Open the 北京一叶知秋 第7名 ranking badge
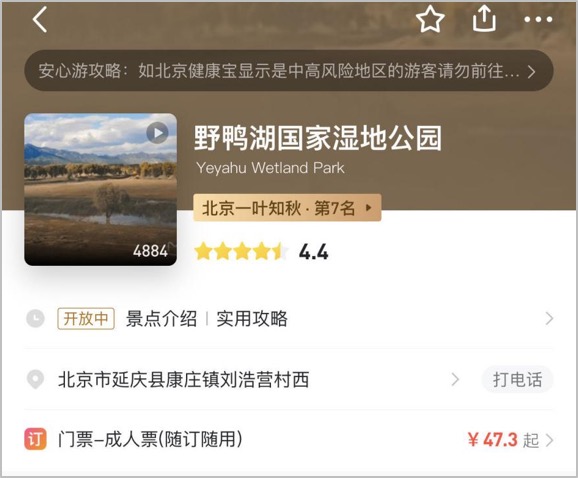Image resolution: width=578 pixels, height=478 pixels. coord(287,208)
